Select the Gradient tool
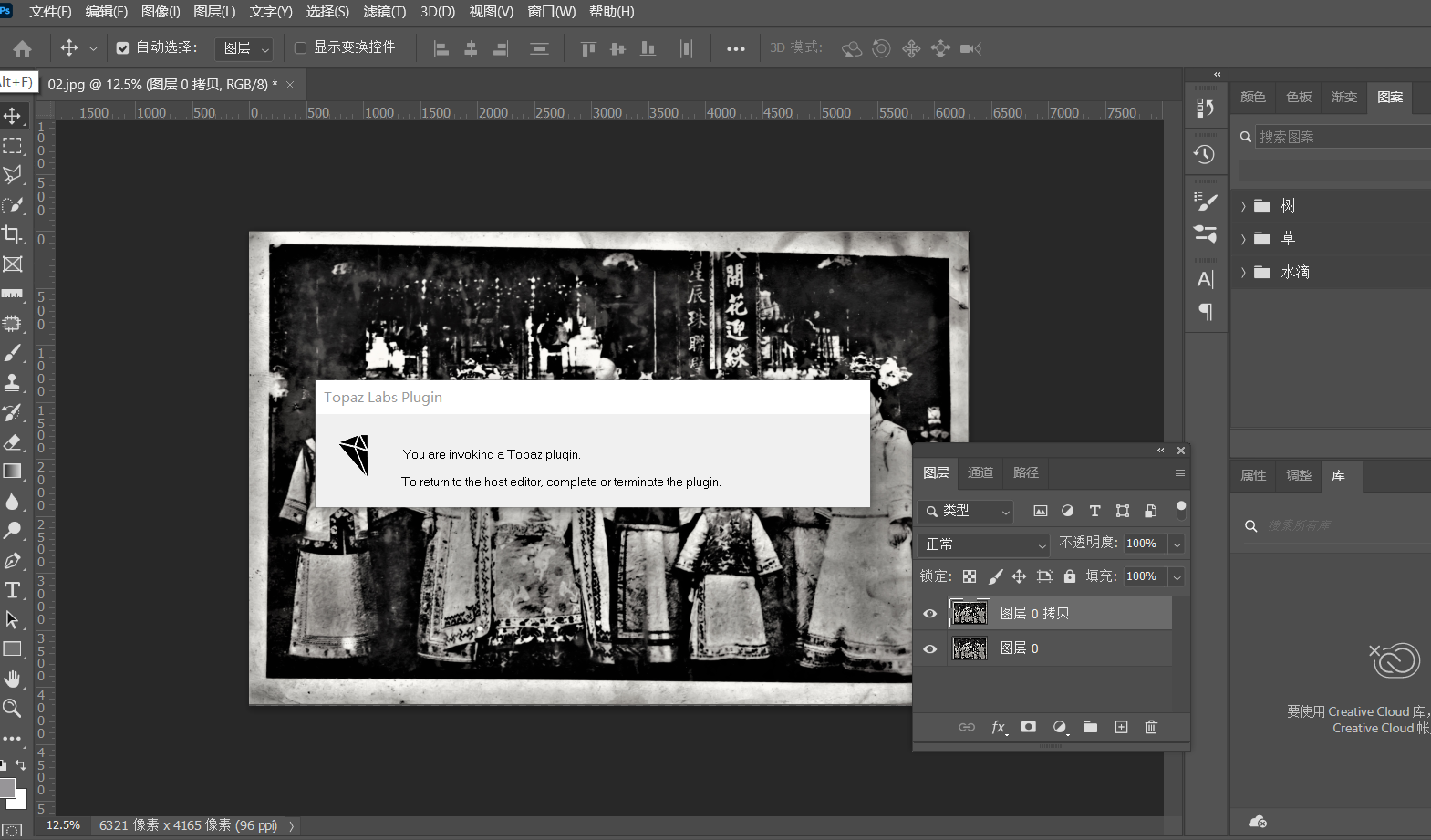 coord(13,472)
